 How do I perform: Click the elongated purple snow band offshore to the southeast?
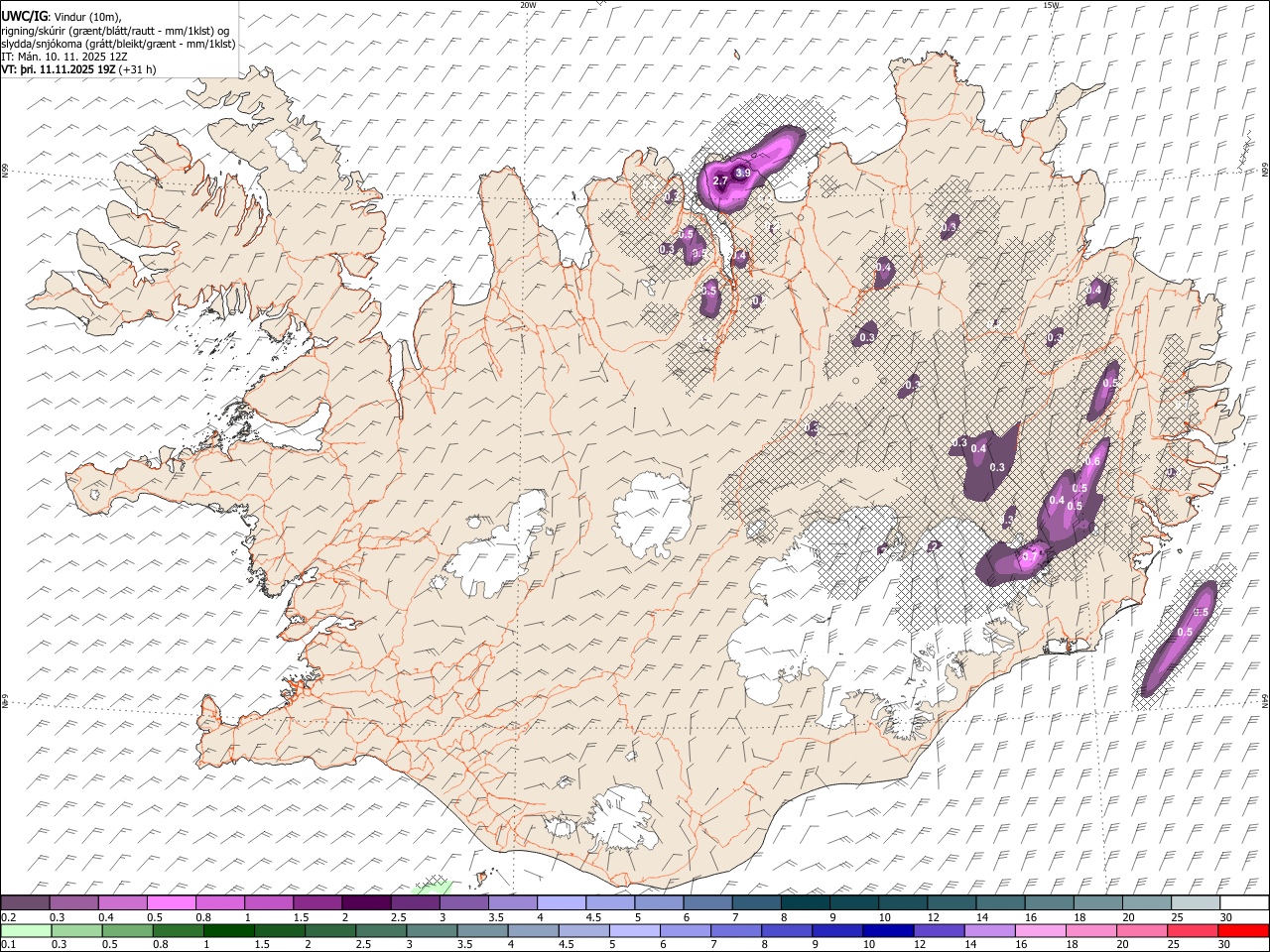tap(1179, 640)
